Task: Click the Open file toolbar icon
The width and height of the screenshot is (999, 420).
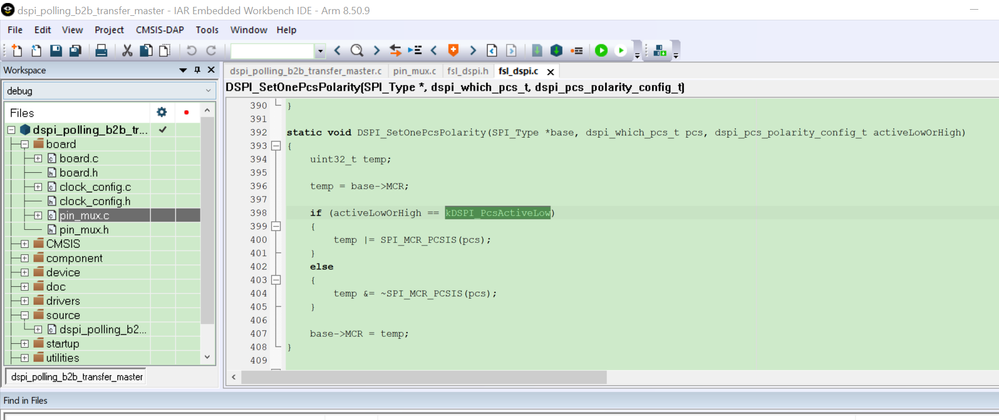Action: [x=36, y=50]
